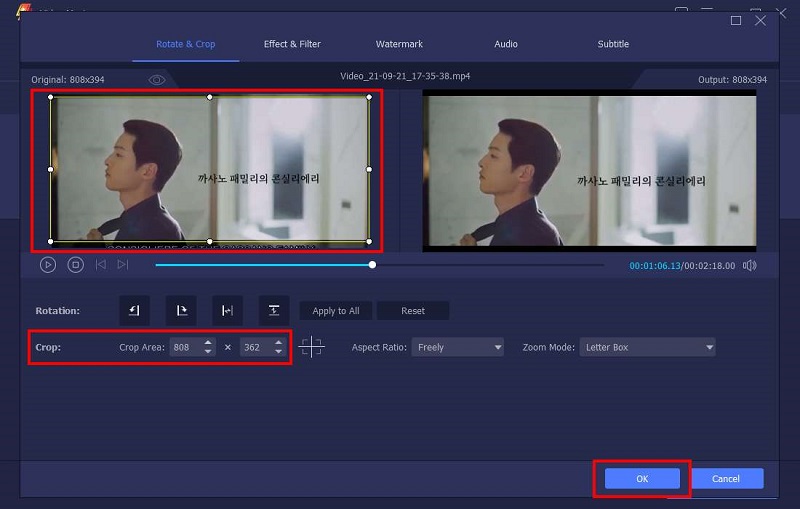Open the Watermark tab
This screenshot has height=509, width=800.
point(399,44)
